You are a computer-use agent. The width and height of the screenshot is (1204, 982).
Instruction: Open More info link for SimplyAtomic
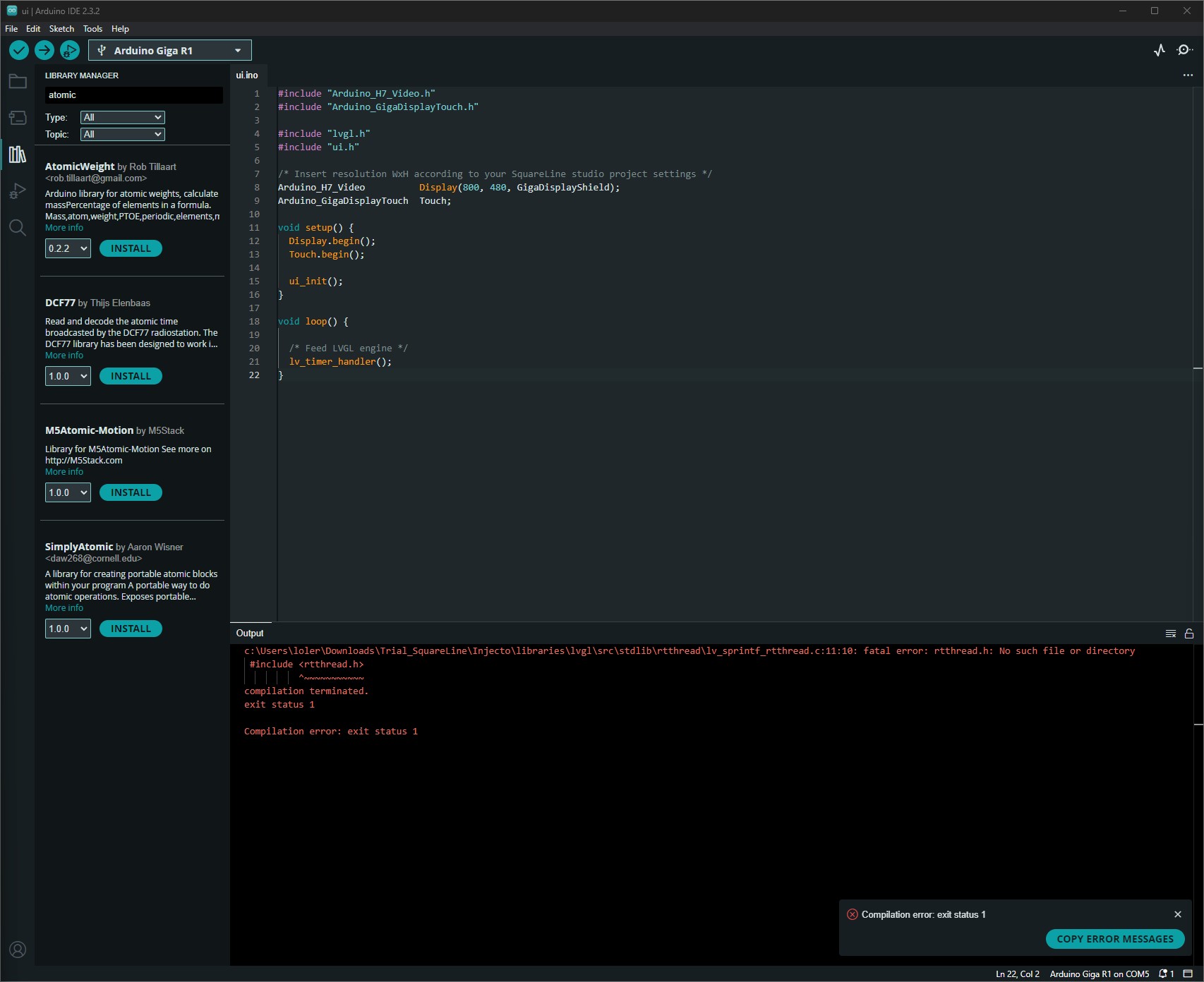pyautogui.click(x=64, y=608)
